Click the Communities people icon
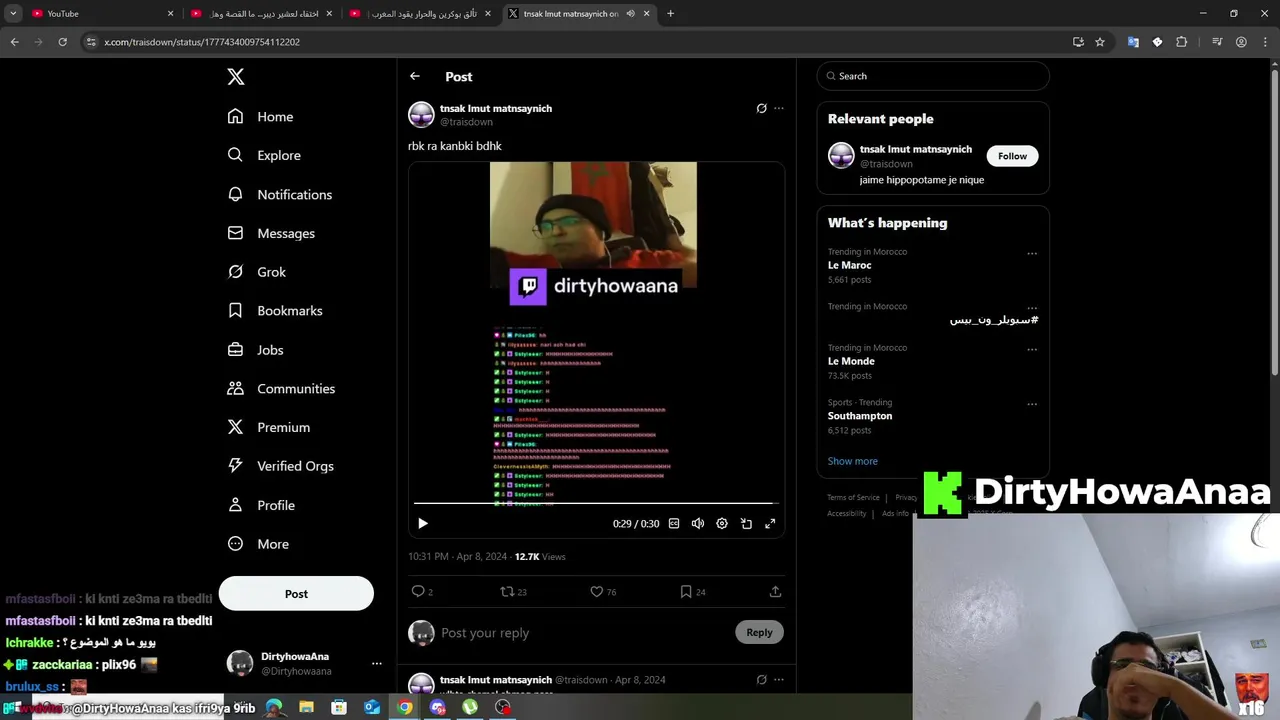 coord(235,388)
